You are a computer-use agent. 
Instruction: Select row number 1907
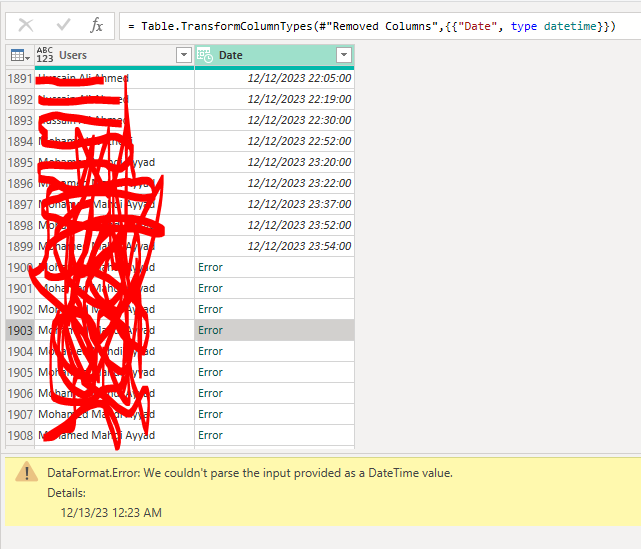pyautogui.click(x=20, y=415)
